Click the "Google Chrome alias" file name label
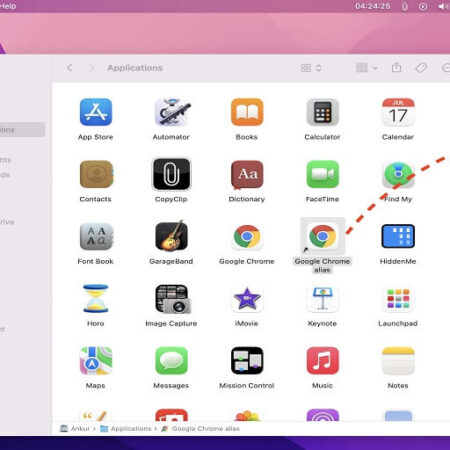The width and height of the screenshot is (450, 450). (x=322, y=266)
